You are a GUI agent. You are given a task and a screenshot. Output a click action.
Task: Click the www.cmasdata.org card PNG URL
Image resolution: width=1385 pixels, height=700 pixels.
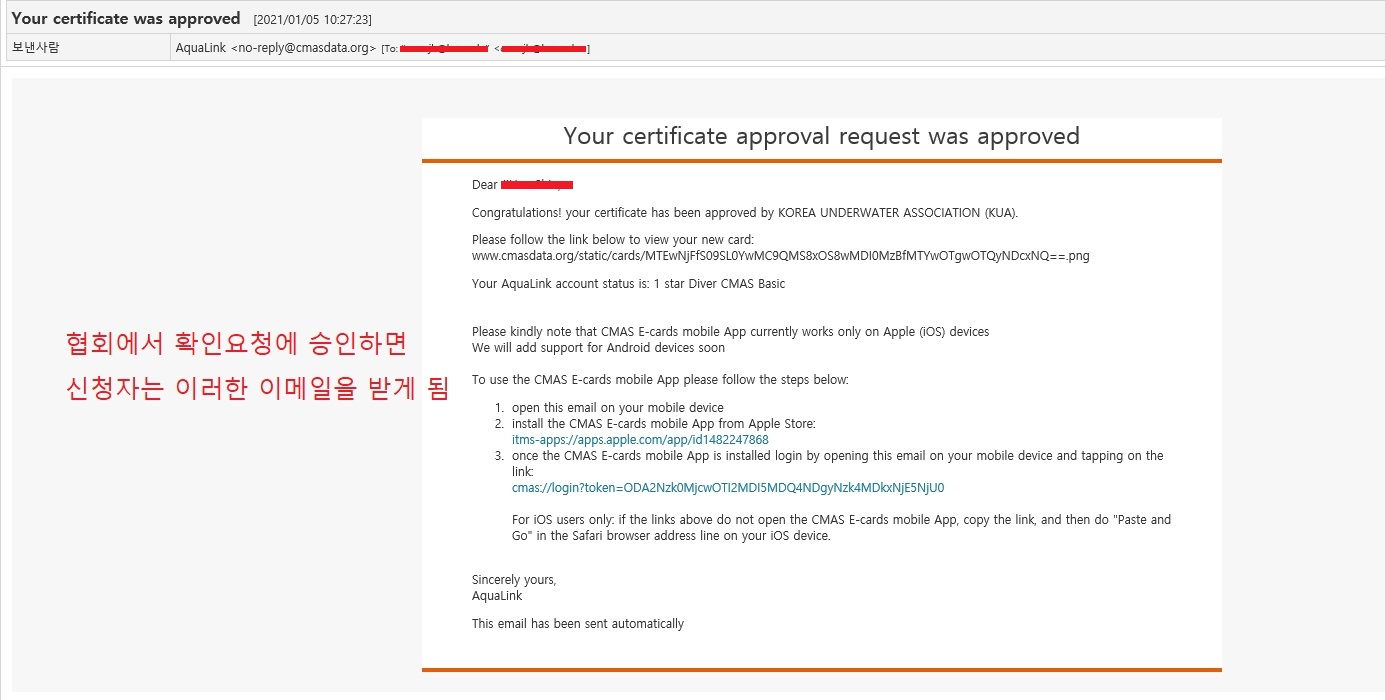point(781,256)
